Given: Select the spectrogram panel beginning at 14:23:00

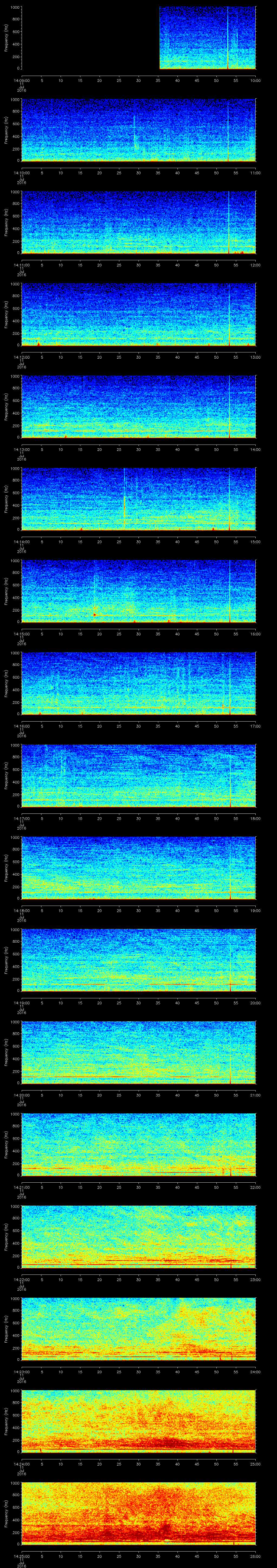Looking at the screenshot, I should 138,1329.
